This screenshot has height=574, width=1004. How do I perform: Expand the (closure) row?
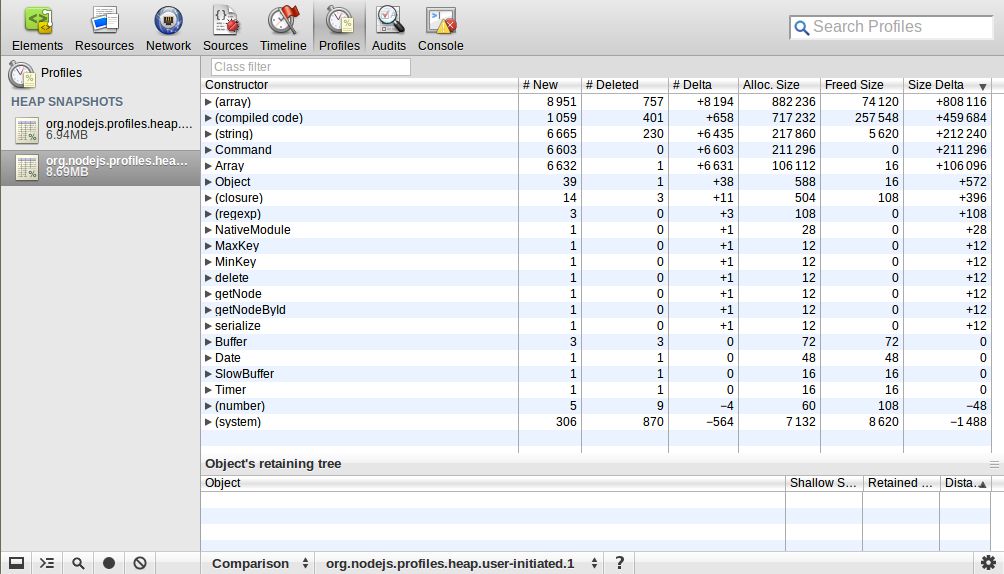[208, 198]
